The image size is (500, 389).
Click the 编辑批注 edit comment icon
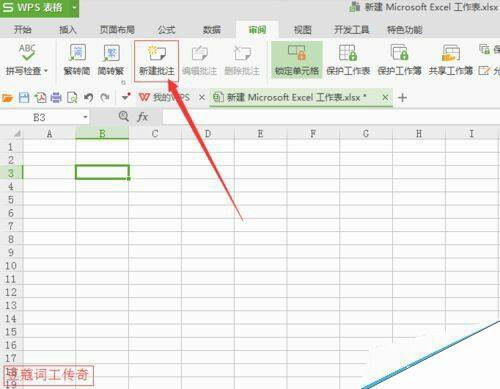click(199, 53)
